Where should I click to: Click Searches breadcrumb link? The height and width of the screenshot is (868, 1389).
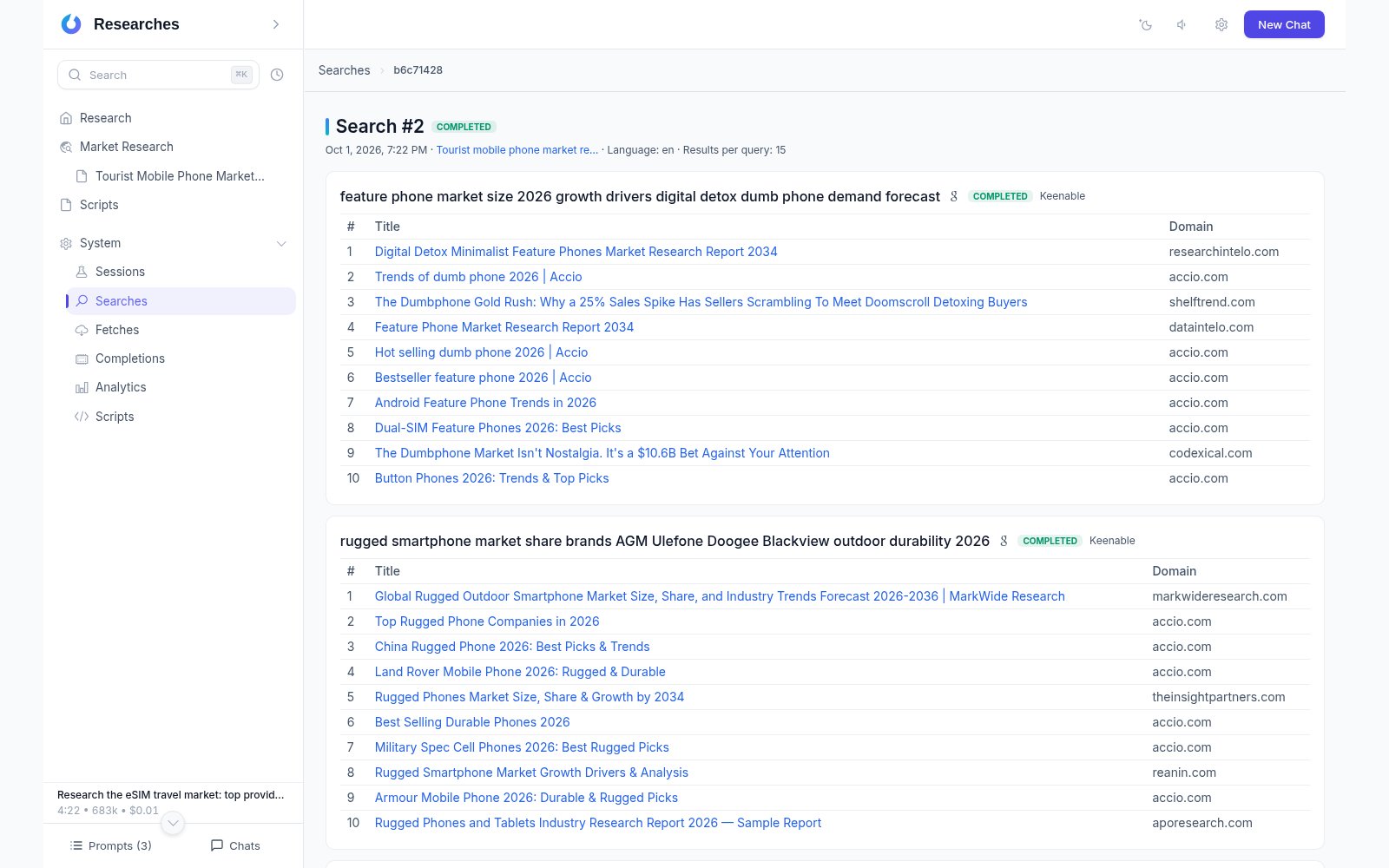click(344, 70)
